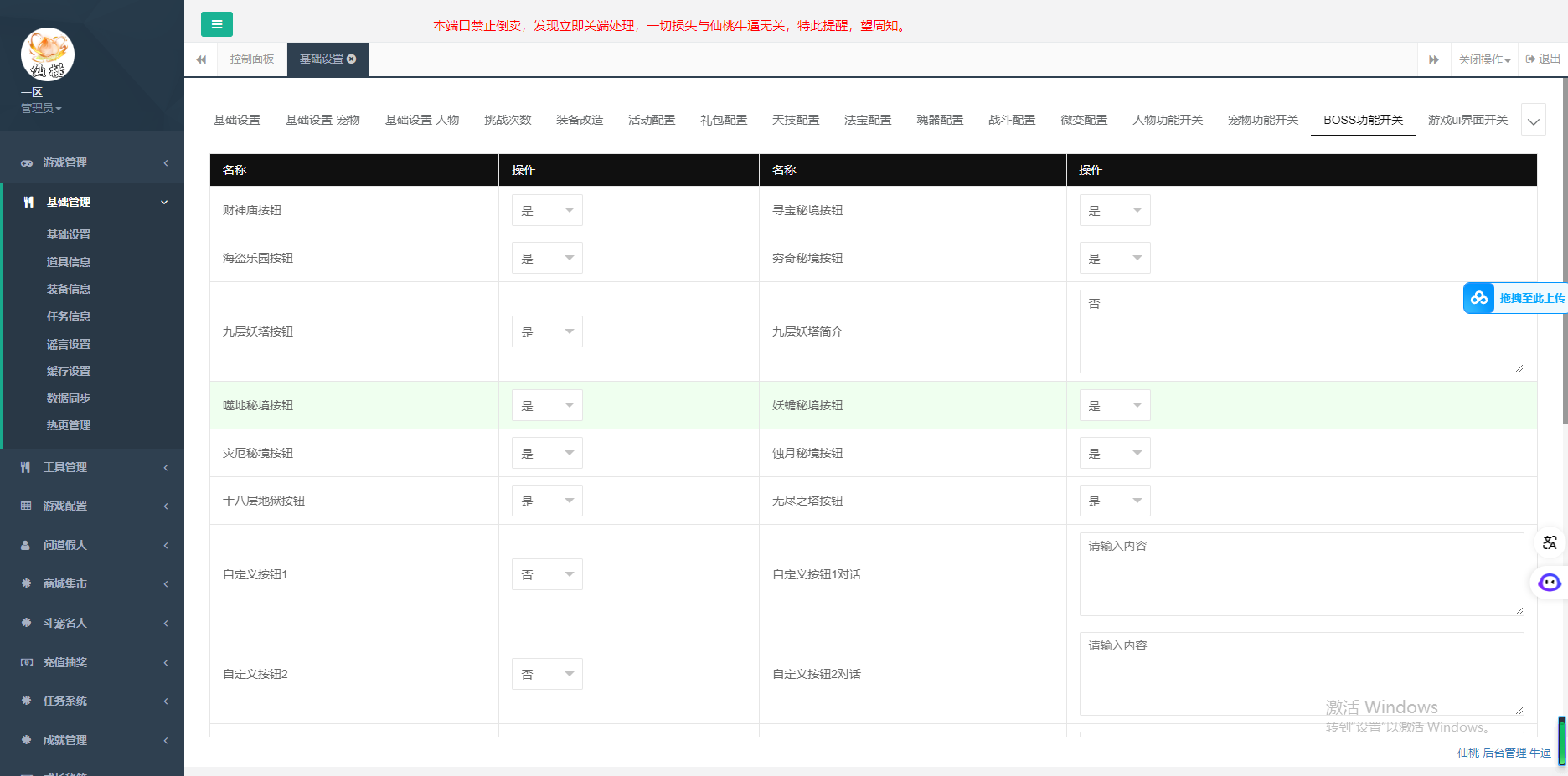1568x776 pixels.
Task: Switch to the 控制面板 tab
Action: tap(252, 59)
